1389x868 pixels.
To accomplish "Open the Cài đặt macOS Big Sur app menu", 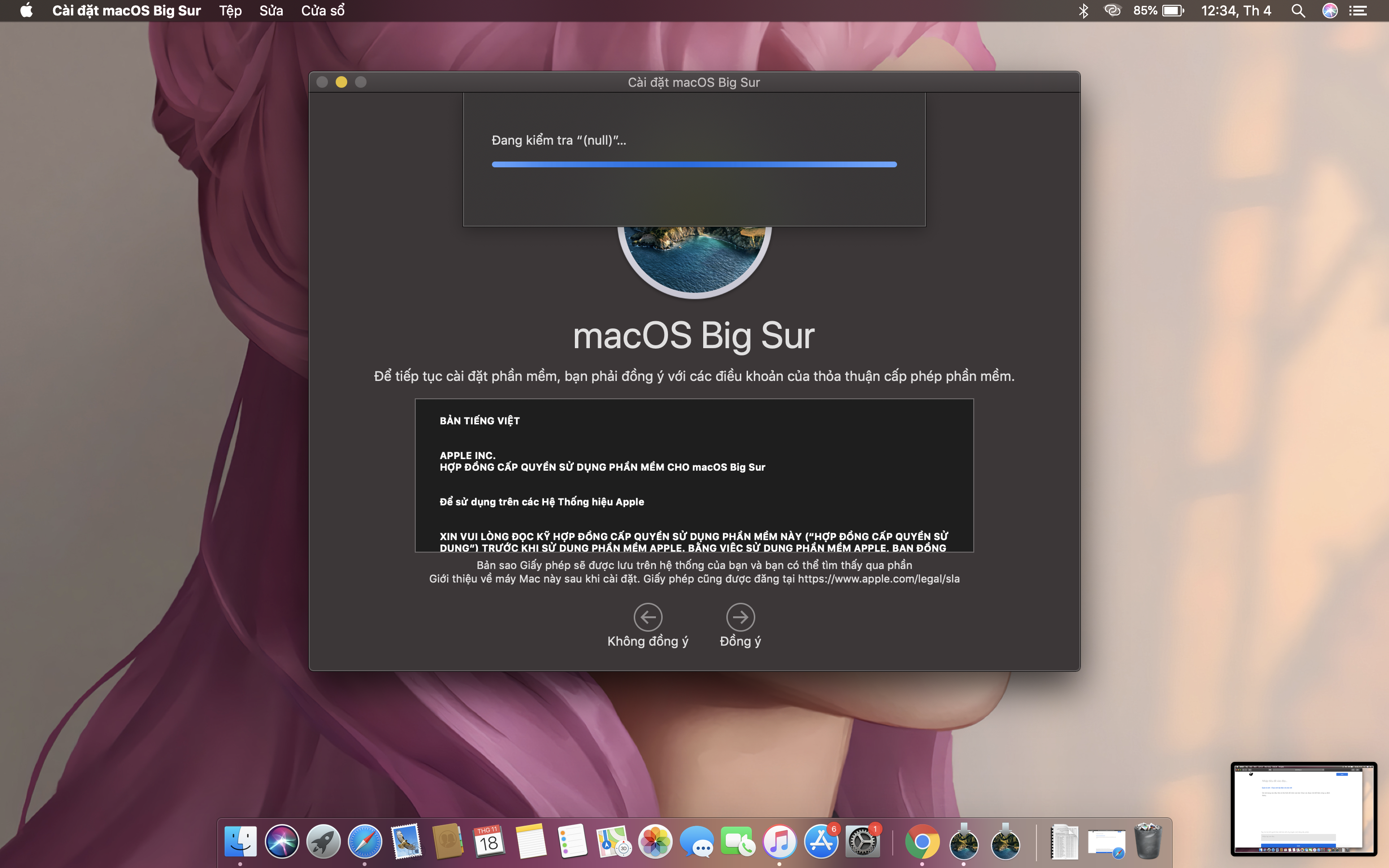I will [x=126, y=10].
